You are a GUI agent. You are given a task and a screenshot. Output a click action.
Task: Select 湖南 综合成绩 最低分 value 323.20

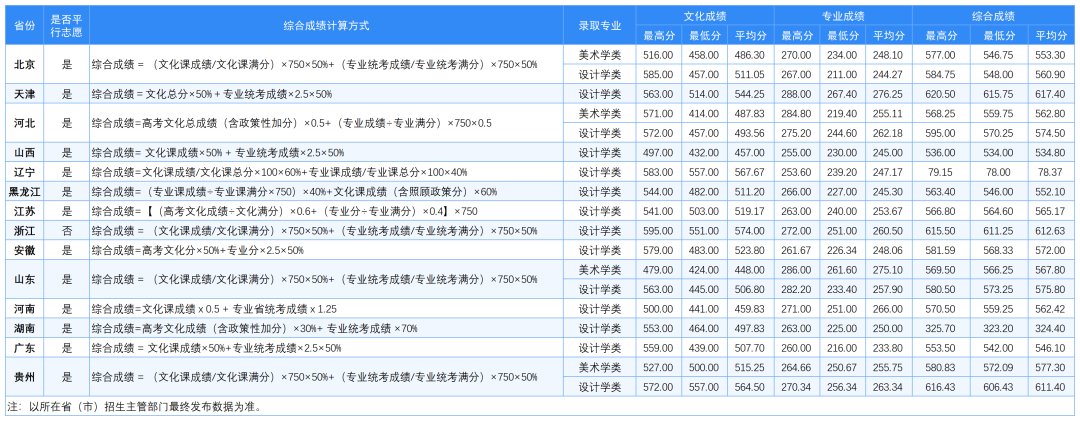pyautogui.click(x=999, y=328)
